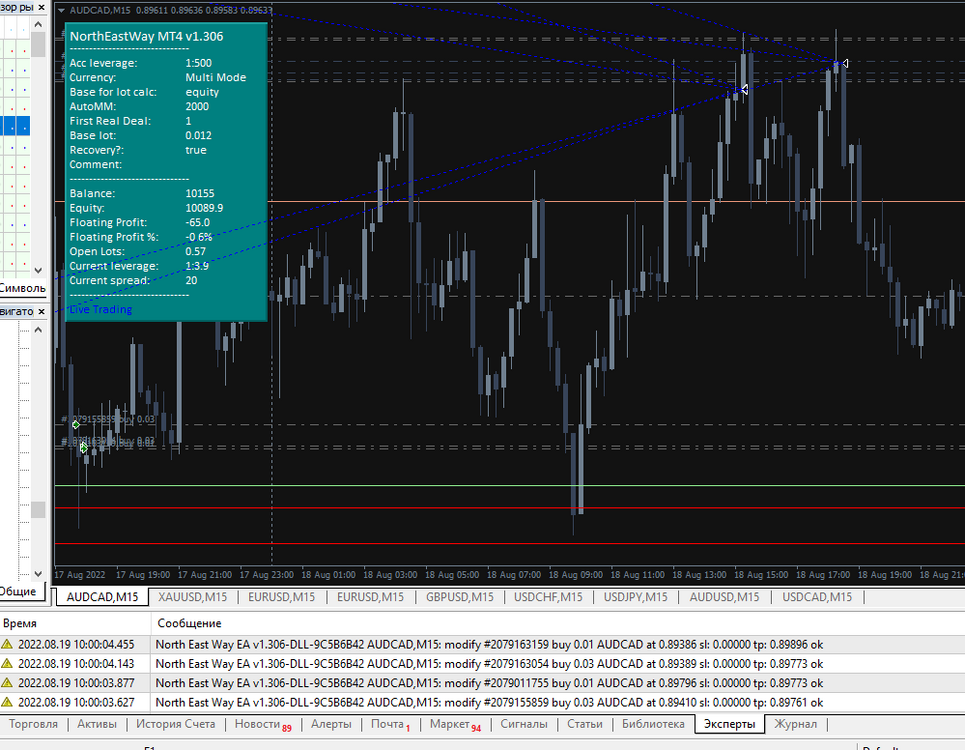Open the Сигналы tab

point(524,724)
